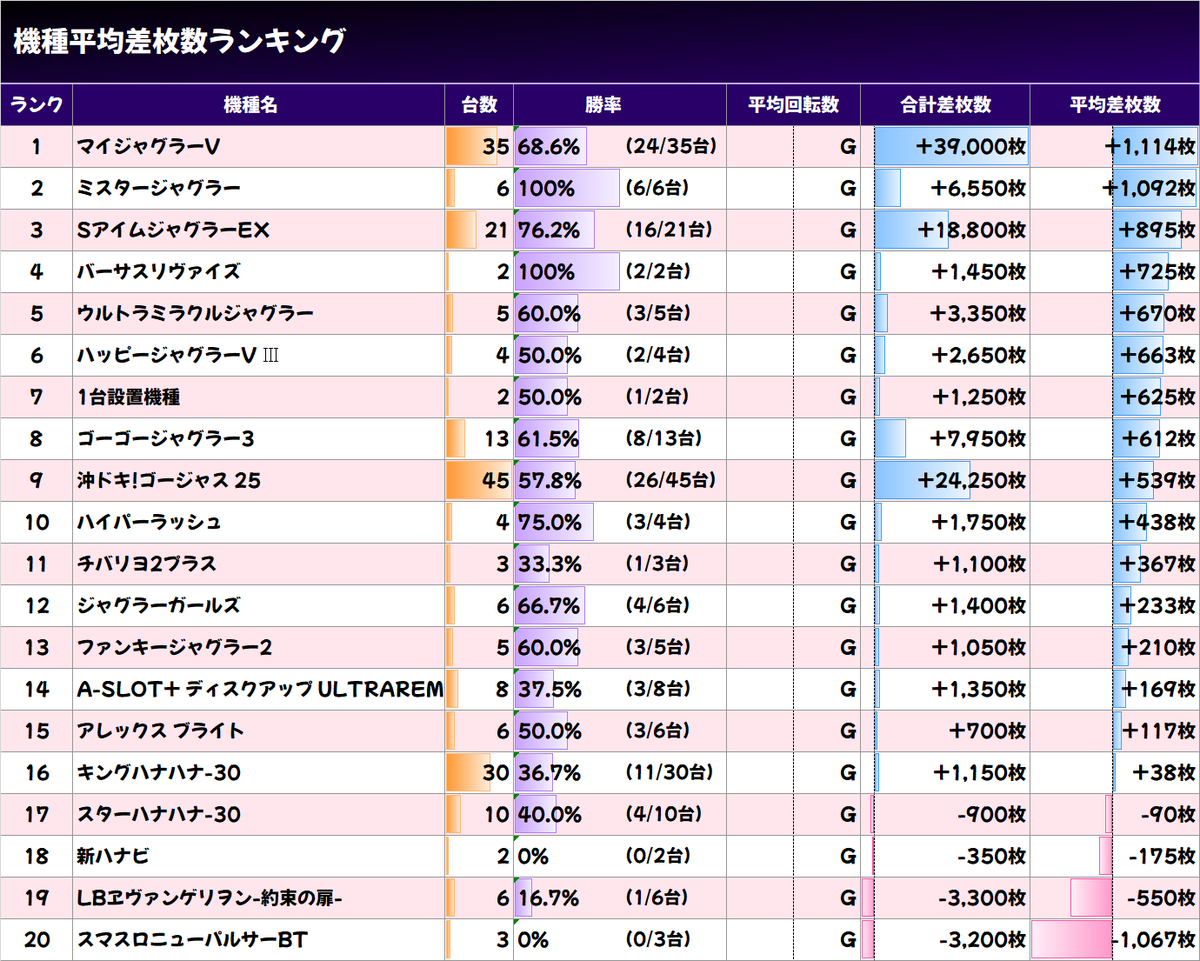The height and width of the screenshot is (961, 1200).
Task: Click the unit count 35 cell
Action: pos(479,147)
